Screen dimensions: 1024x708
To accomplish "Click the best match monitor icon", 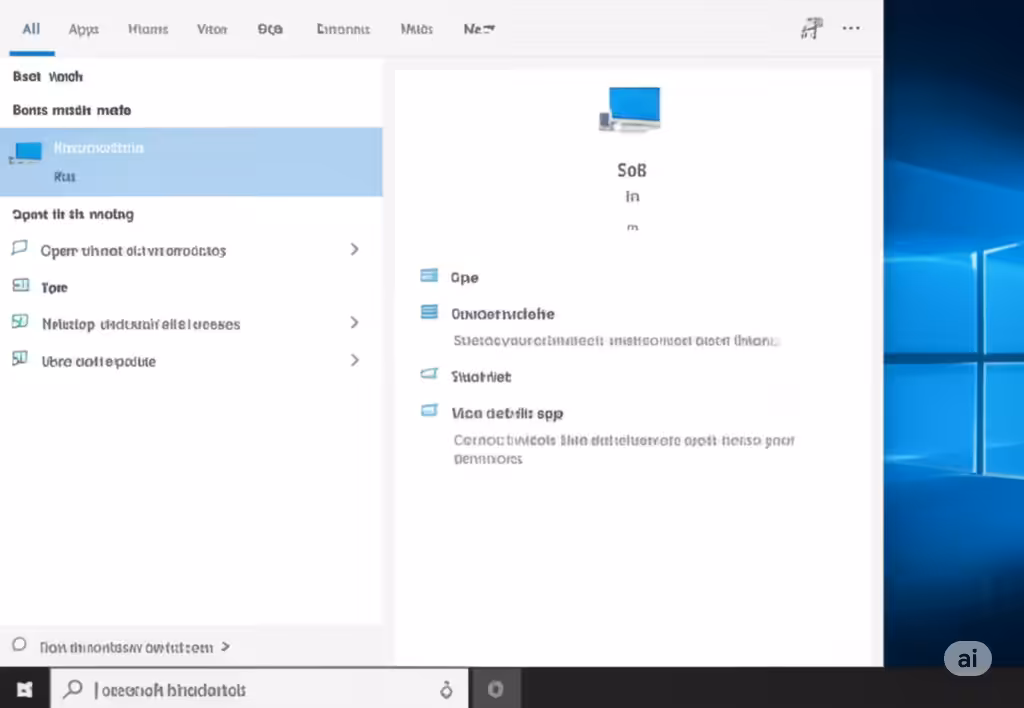I will [x=25, y=152].
